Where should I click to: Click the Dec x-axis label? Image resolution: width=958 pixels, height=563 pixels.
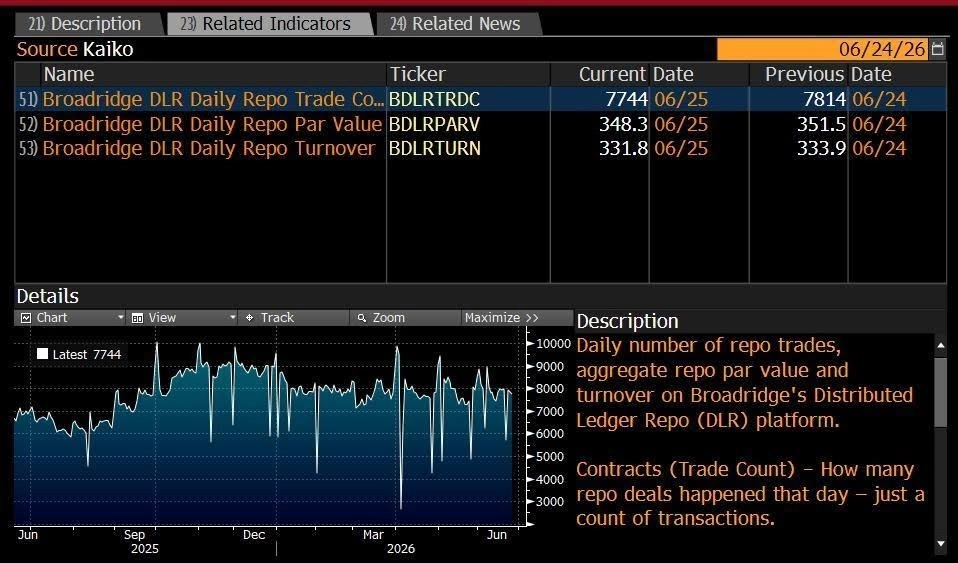pos(254,535)
